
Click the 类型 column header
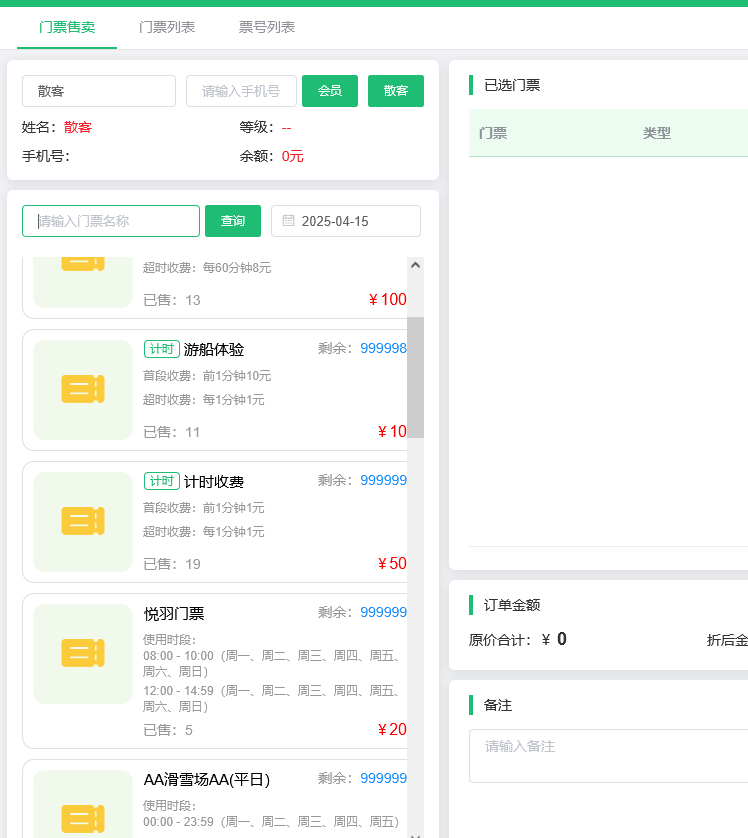(657, 133)
